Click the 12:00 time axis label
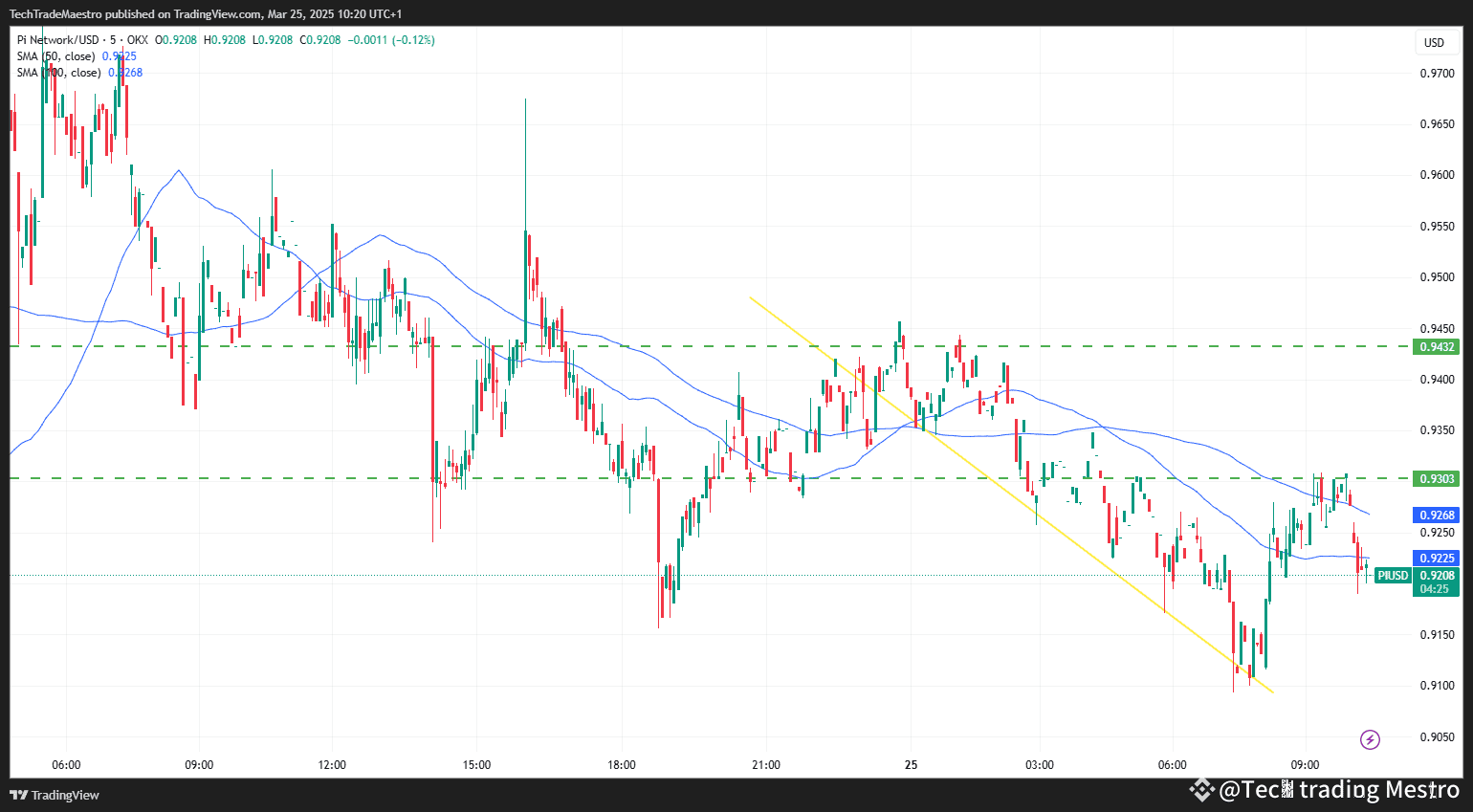This screenshot has height=812, width=1473. point(332,765)
